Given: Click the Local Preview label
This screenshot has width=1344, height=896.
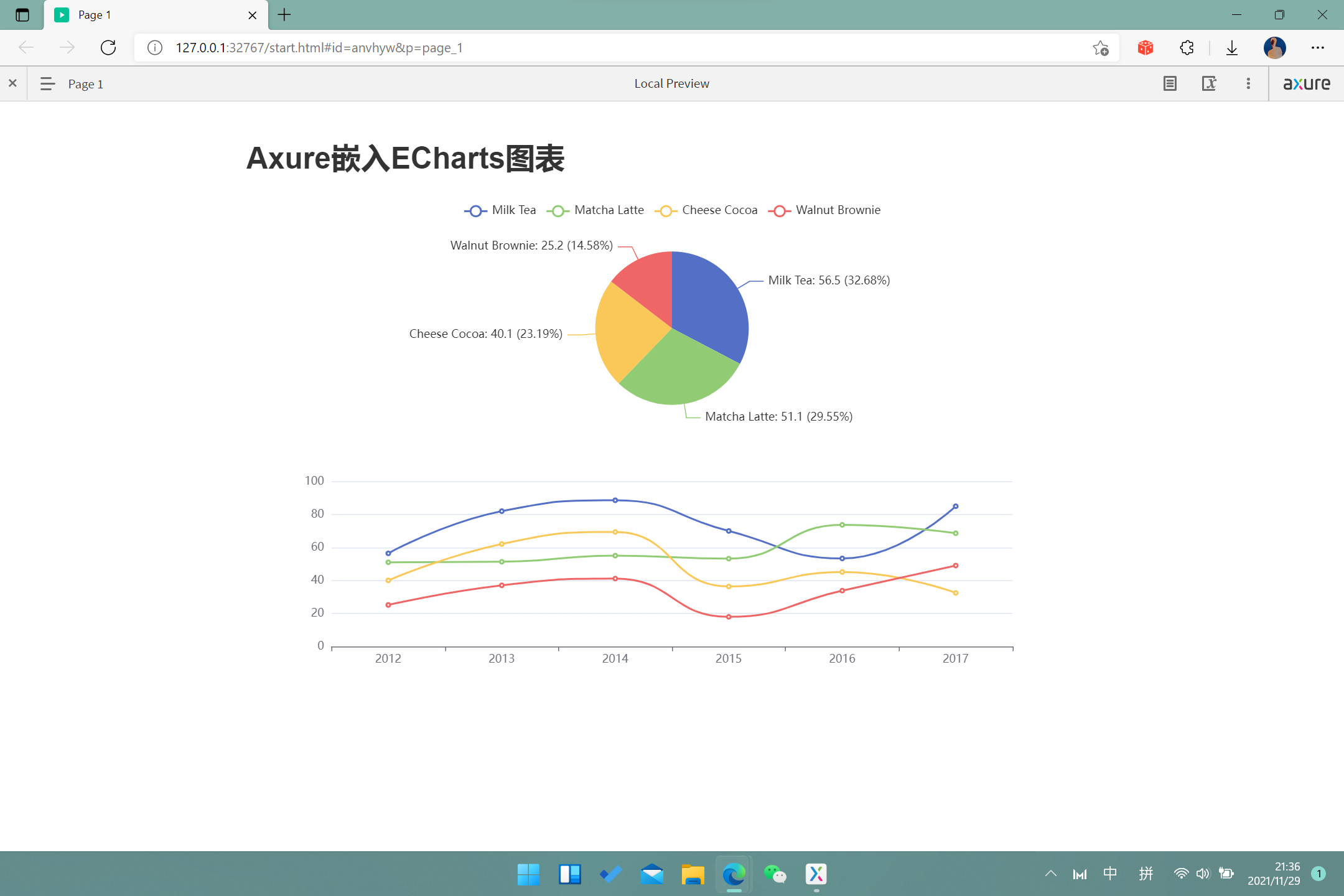Looking at the screenshot, I should pos(671,83).
